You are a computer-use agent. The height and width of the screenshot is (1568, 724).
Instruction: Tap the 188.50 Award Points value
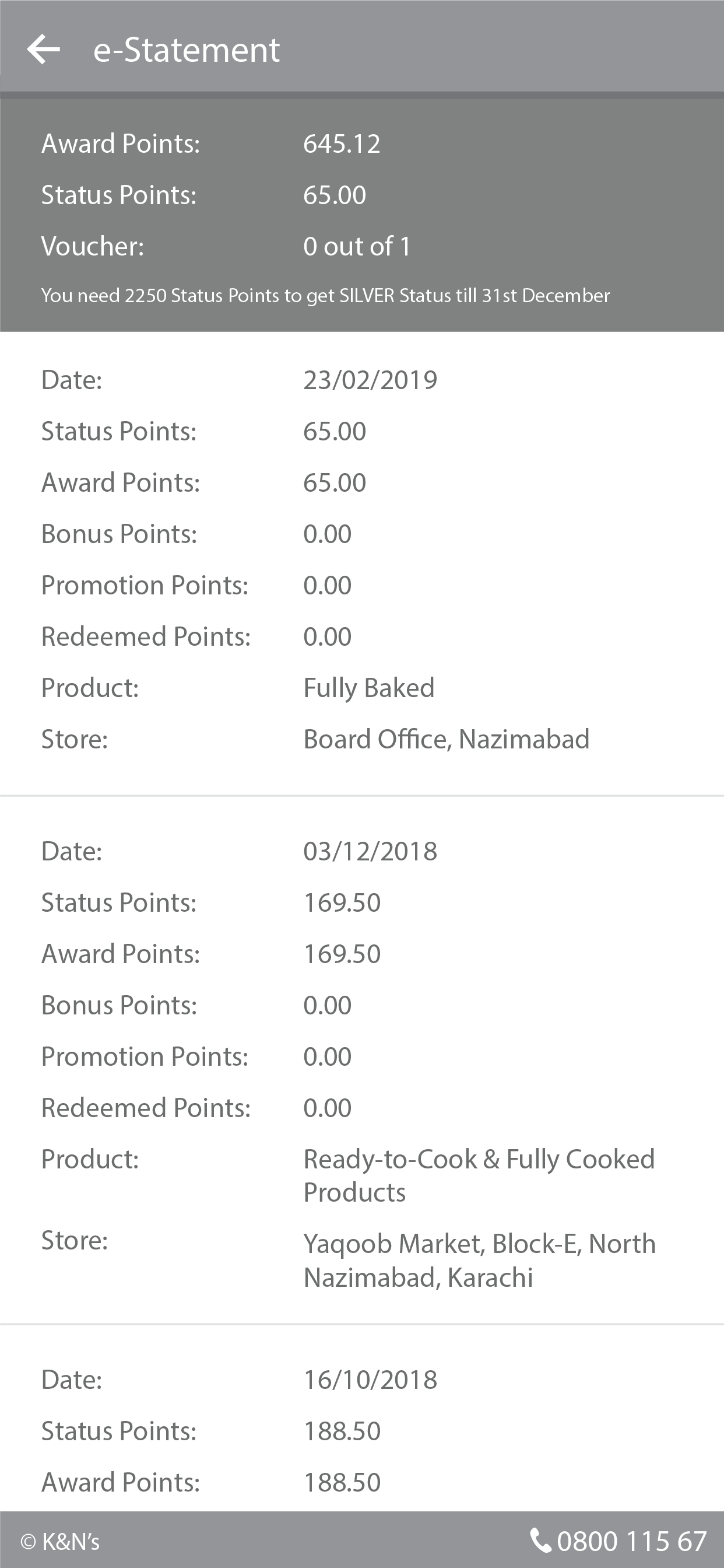[342, 1482]
